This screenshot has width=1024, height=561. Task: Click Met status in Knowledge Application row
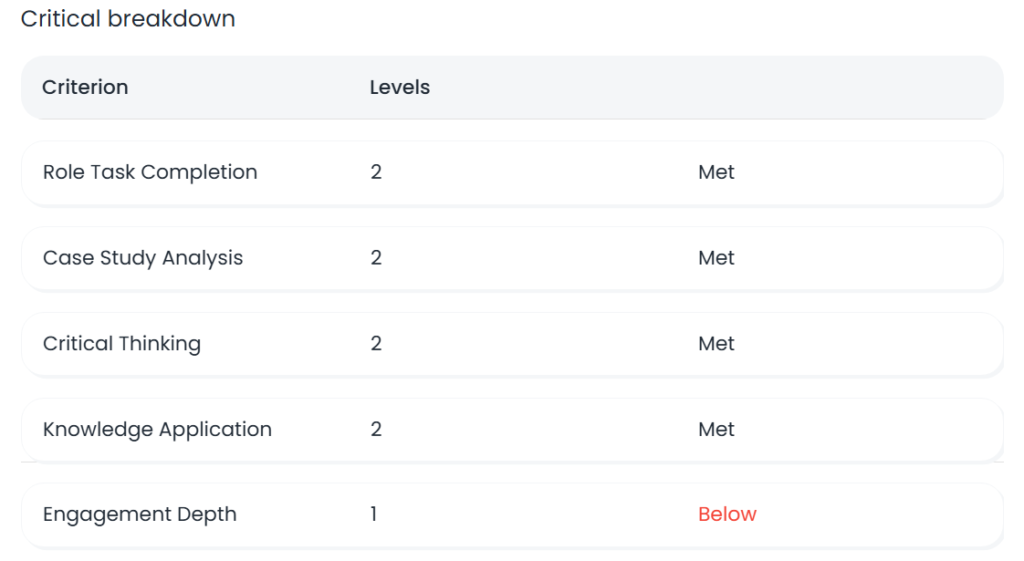click(716, 429)
